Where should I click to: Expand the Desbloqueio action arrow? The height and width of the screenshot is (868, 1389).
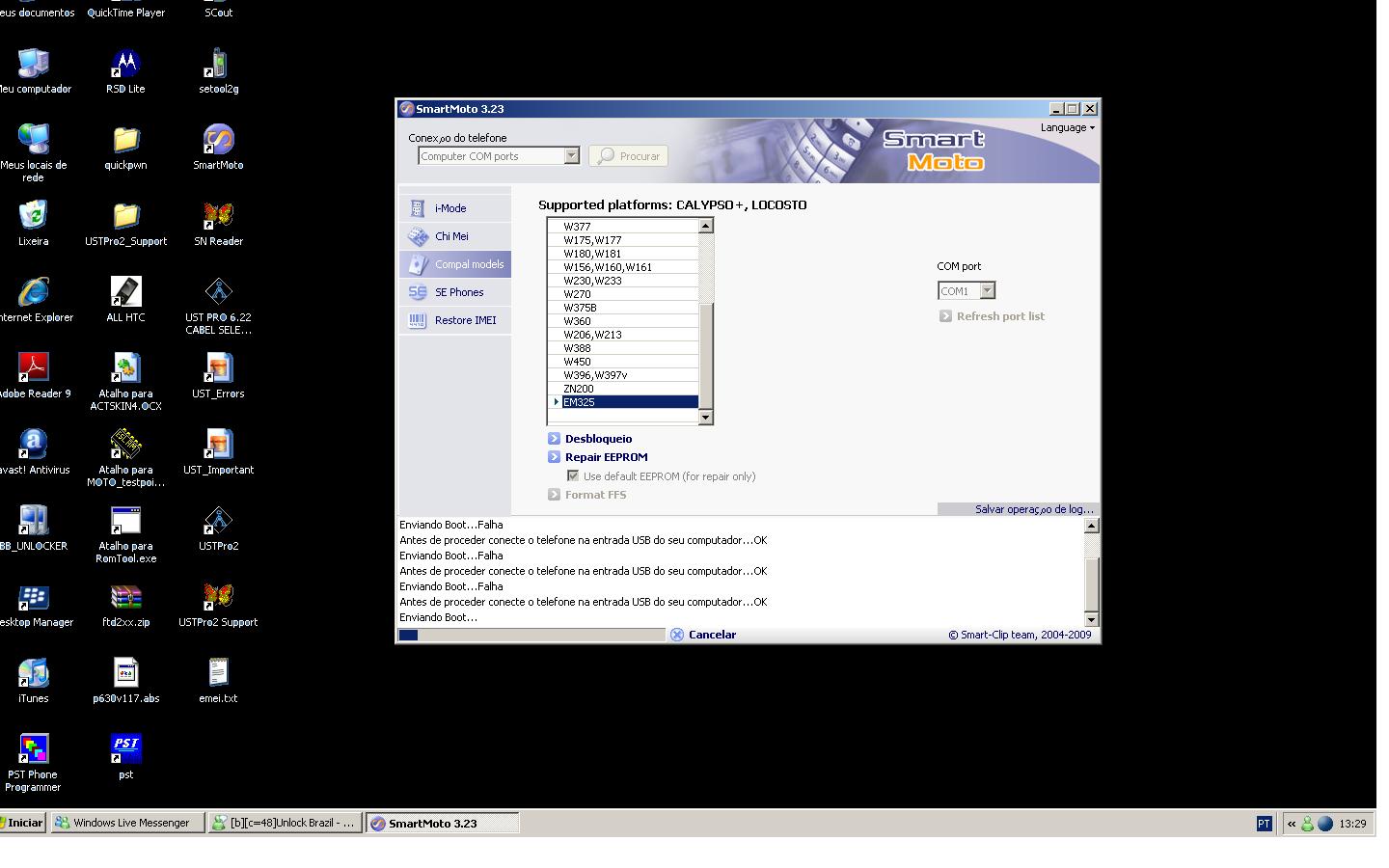(555, 439)
